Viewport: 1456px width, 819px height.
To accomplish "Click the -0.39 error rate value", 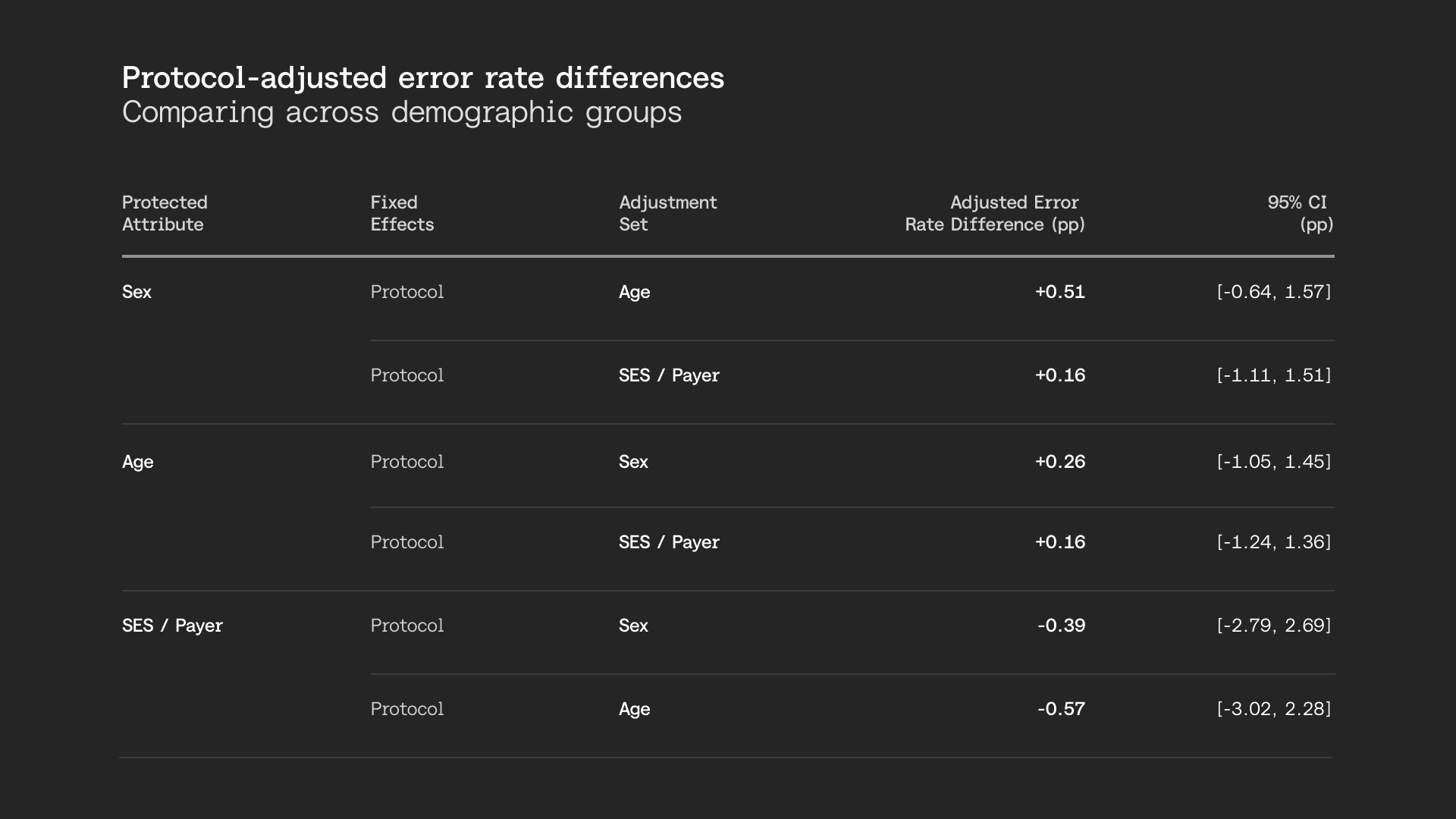I will pos(1062,626).
